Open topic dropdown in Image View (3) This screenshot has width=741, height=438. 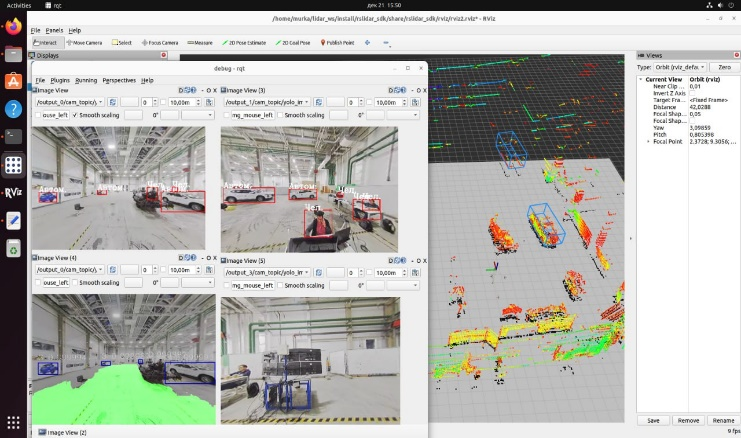266,102
